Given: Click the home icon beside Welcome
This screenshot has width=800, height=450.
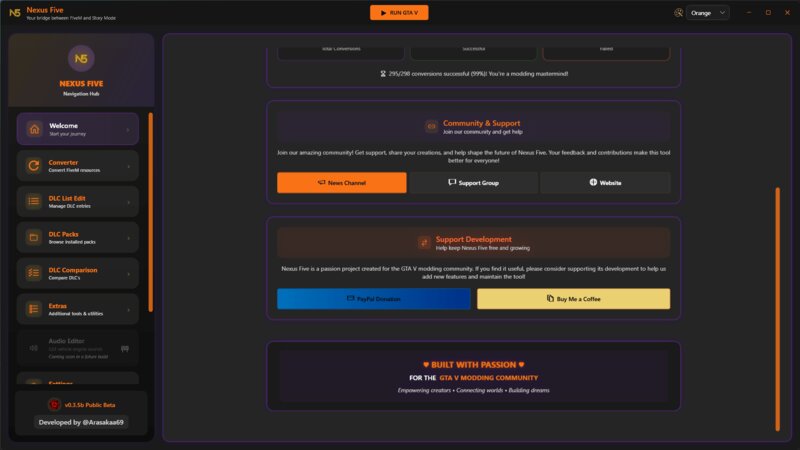Looking at the screenshot, I should point(34,129).
